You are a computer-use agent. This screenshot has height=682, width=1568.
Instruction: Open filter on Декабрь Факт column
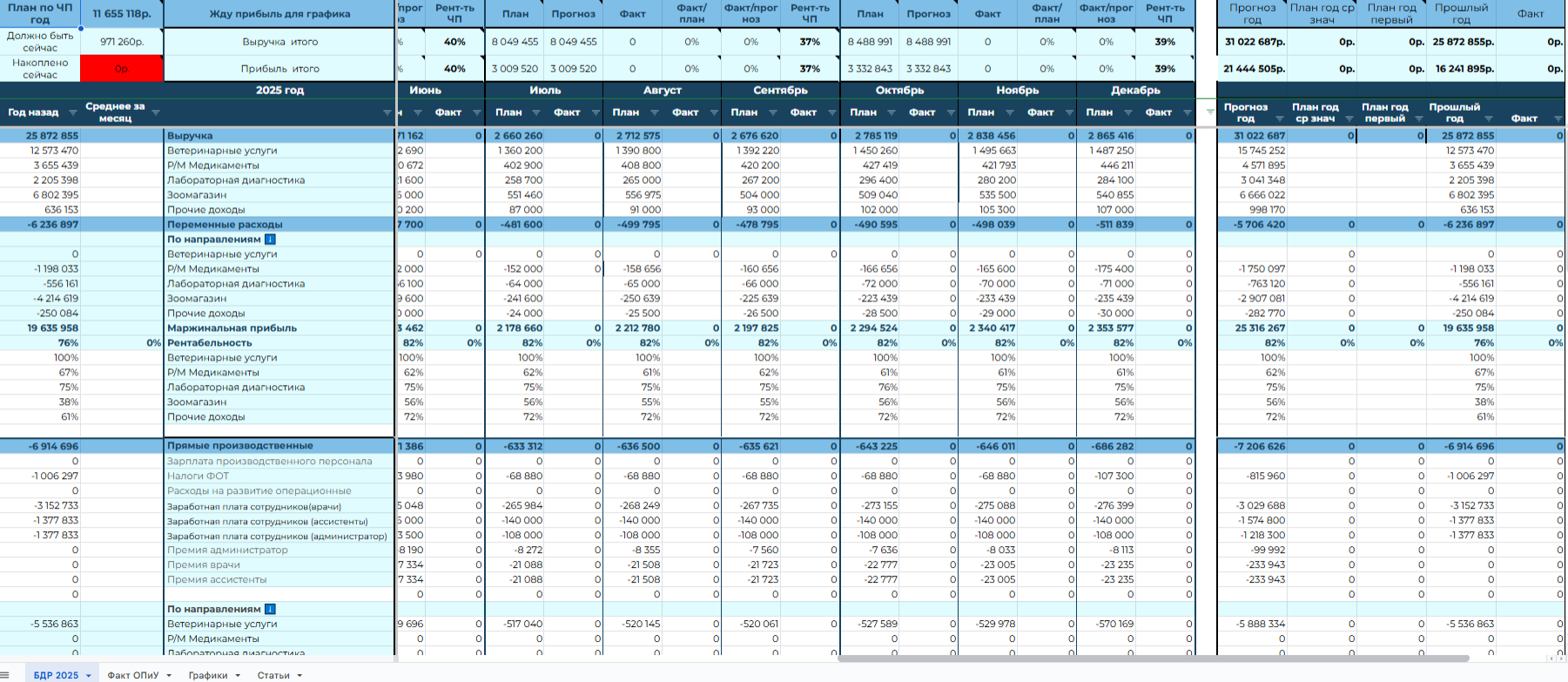[x=1188, y=112]
